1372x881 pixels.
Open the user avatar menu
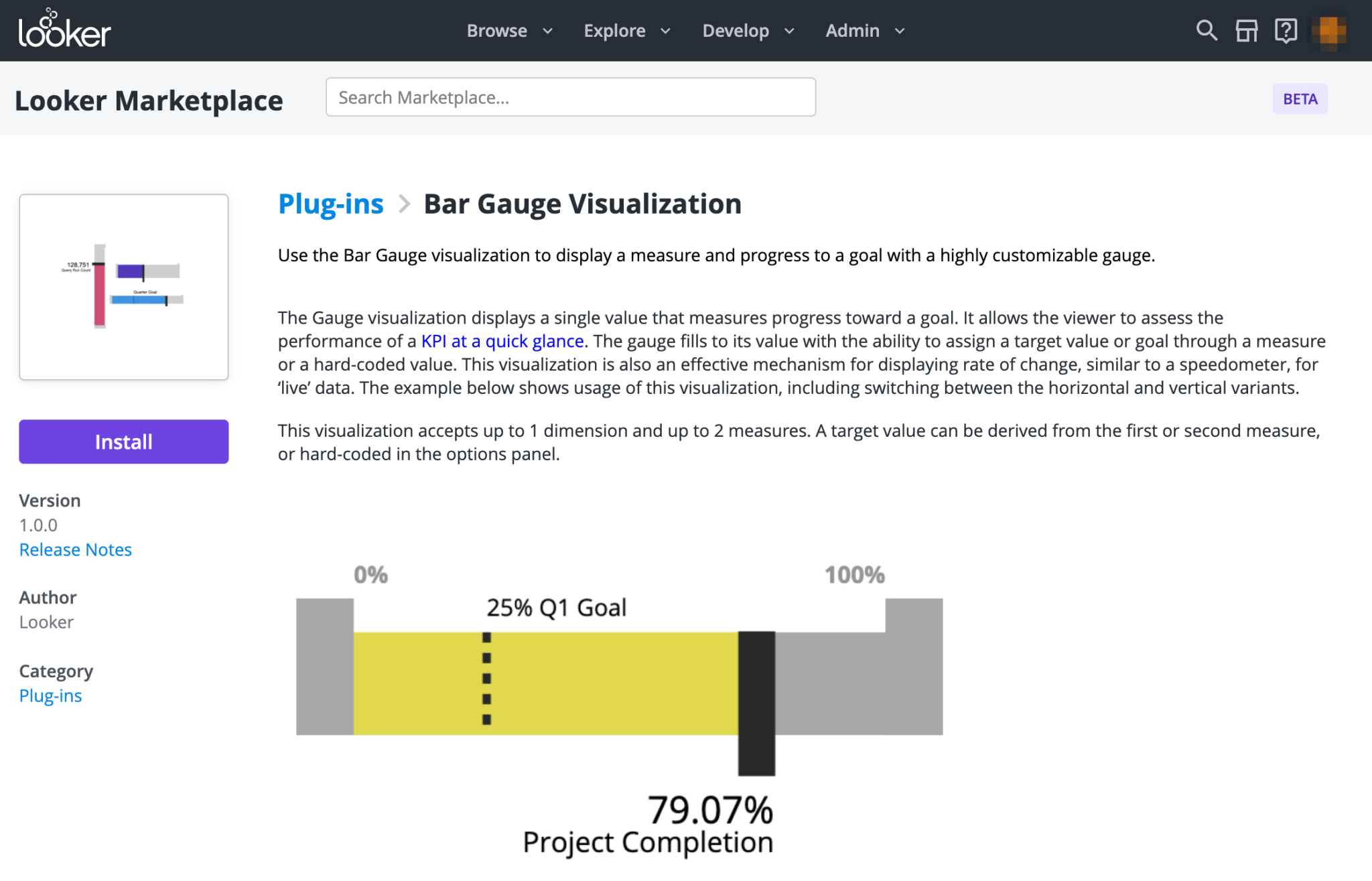click(x=1328, y=30)
